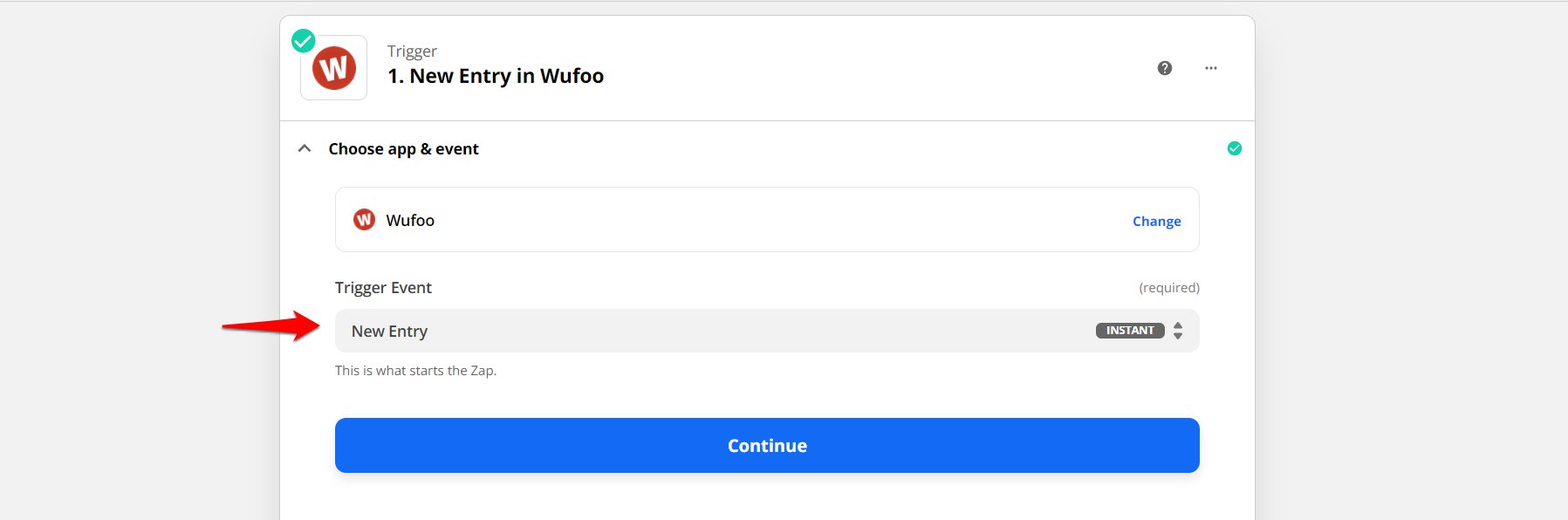This screenshot has height=520, width=1568.
Task: Open the help question mark icon
Action: [x=1165, y=68]
